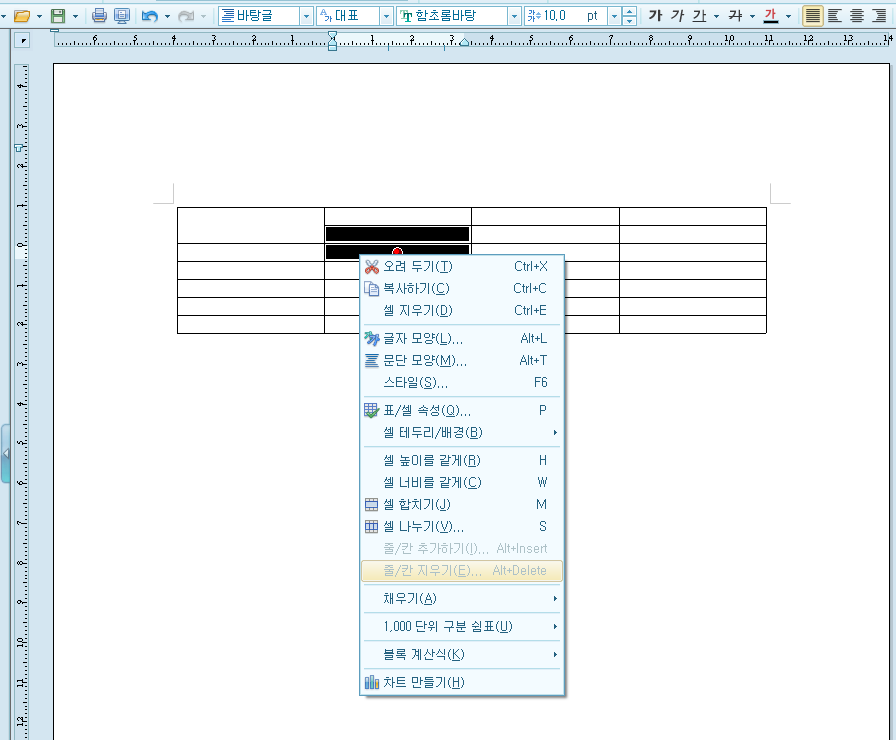The width and height of the screenshot is (896, 740).
Task: Expand 블록 계산식 submenu
Action: [x=462, y=654]
